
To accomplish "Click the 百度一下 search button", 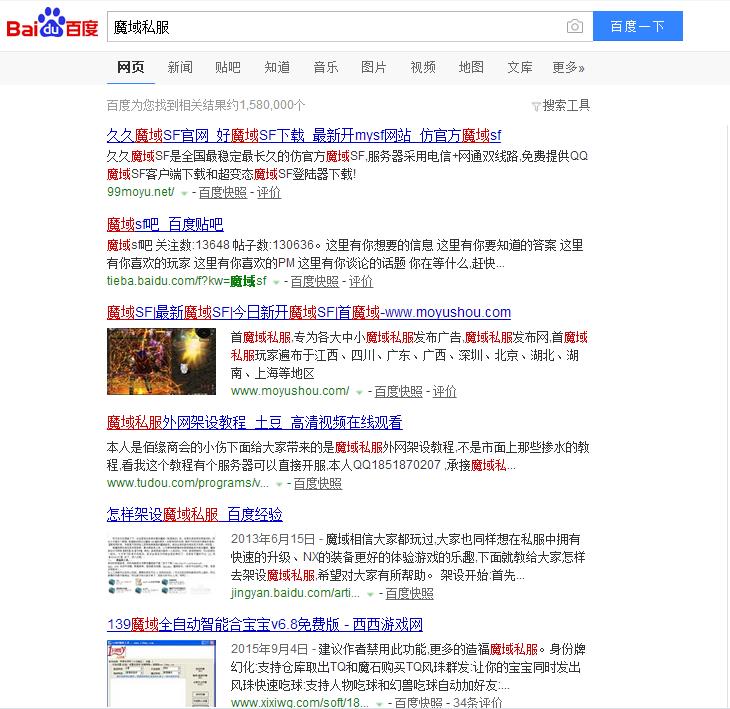I will pos(637,26).
